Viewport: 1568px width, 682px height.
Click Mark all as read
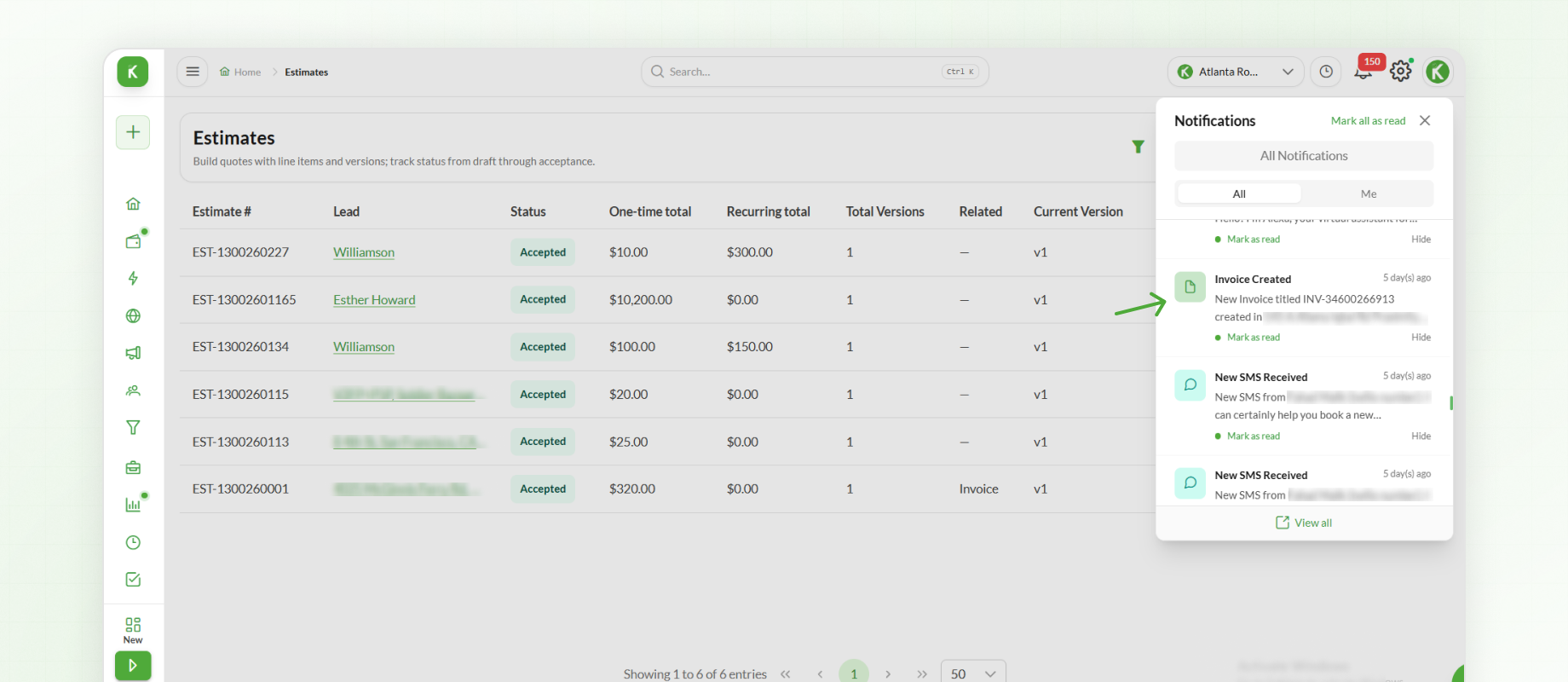[1368, 121]
